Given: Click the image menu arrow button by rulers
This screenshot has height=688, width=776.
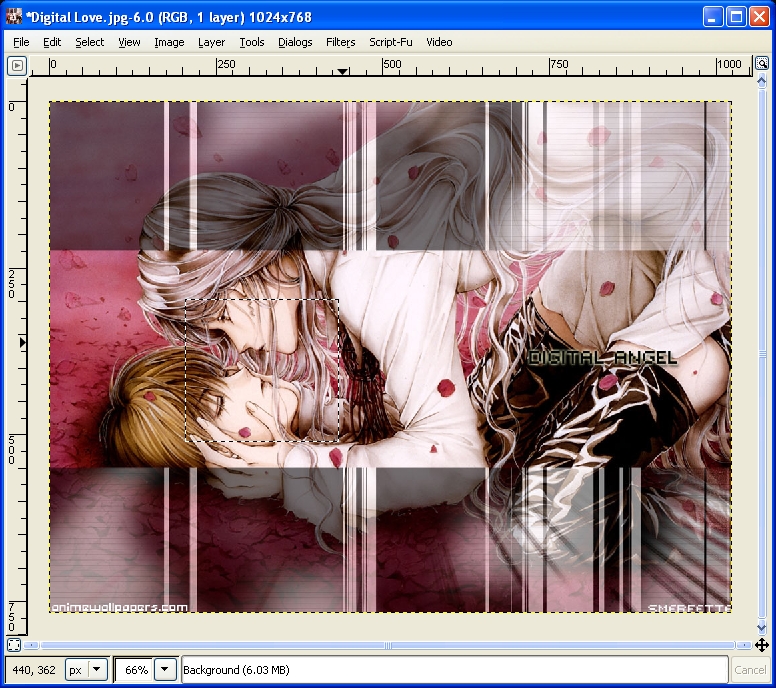Looking at the screenshot, I should click(17, 65).
